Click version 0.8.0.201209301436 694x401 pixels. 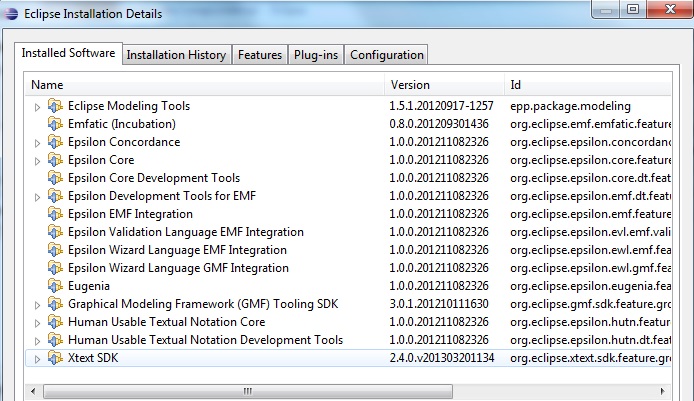[x=439, y=124]
